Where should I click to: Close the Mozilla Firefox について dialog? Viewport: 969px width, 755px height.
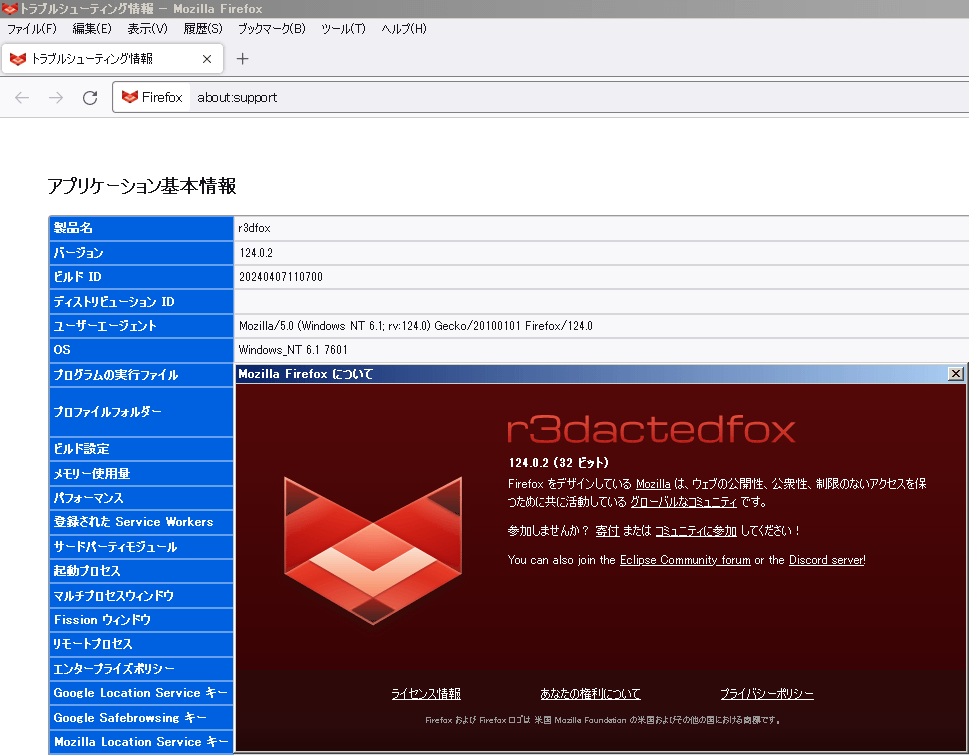[x=955, y=373]
